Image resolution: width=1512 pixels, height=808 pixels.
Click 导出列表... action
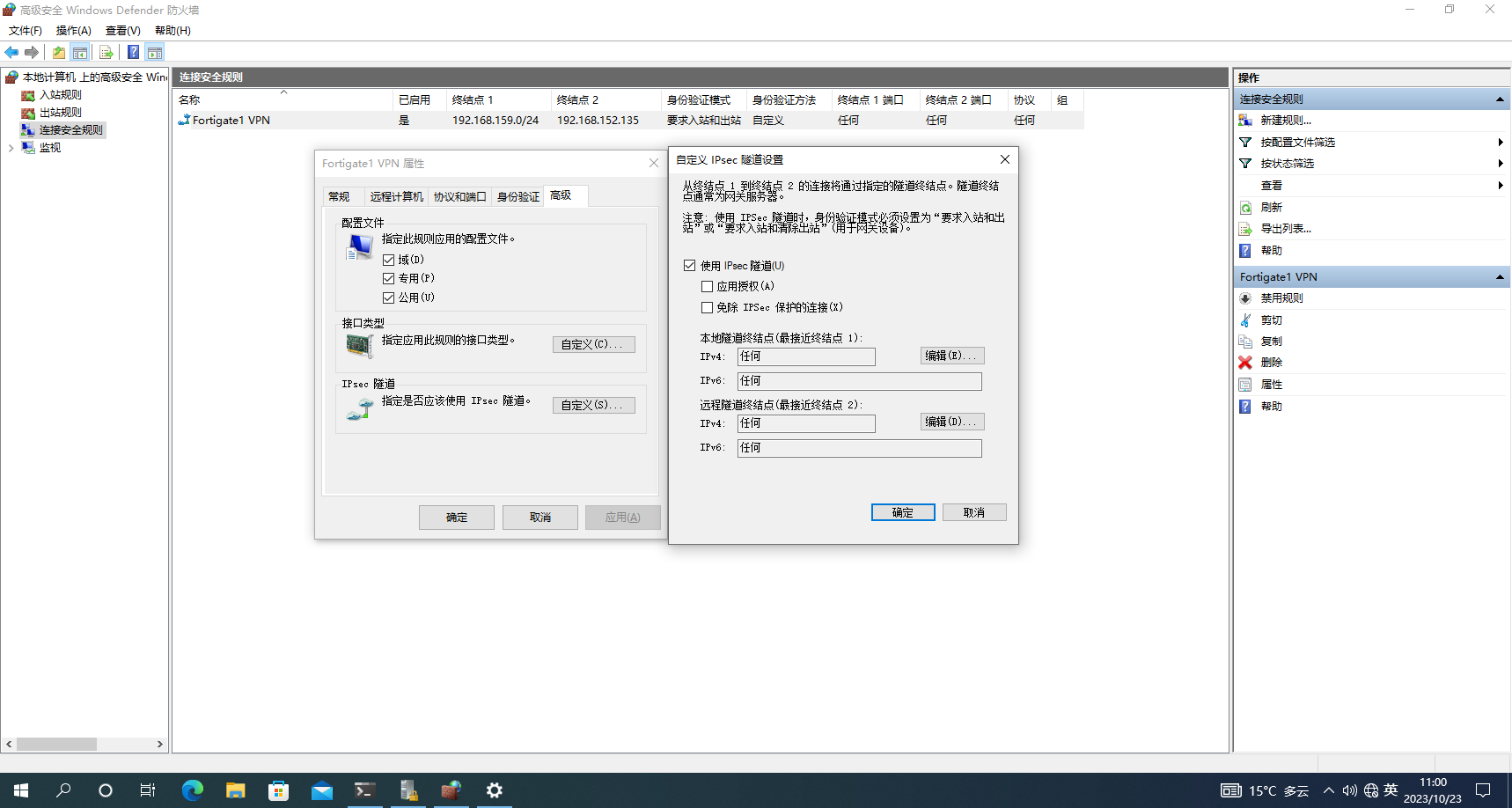pos(1285,229)
